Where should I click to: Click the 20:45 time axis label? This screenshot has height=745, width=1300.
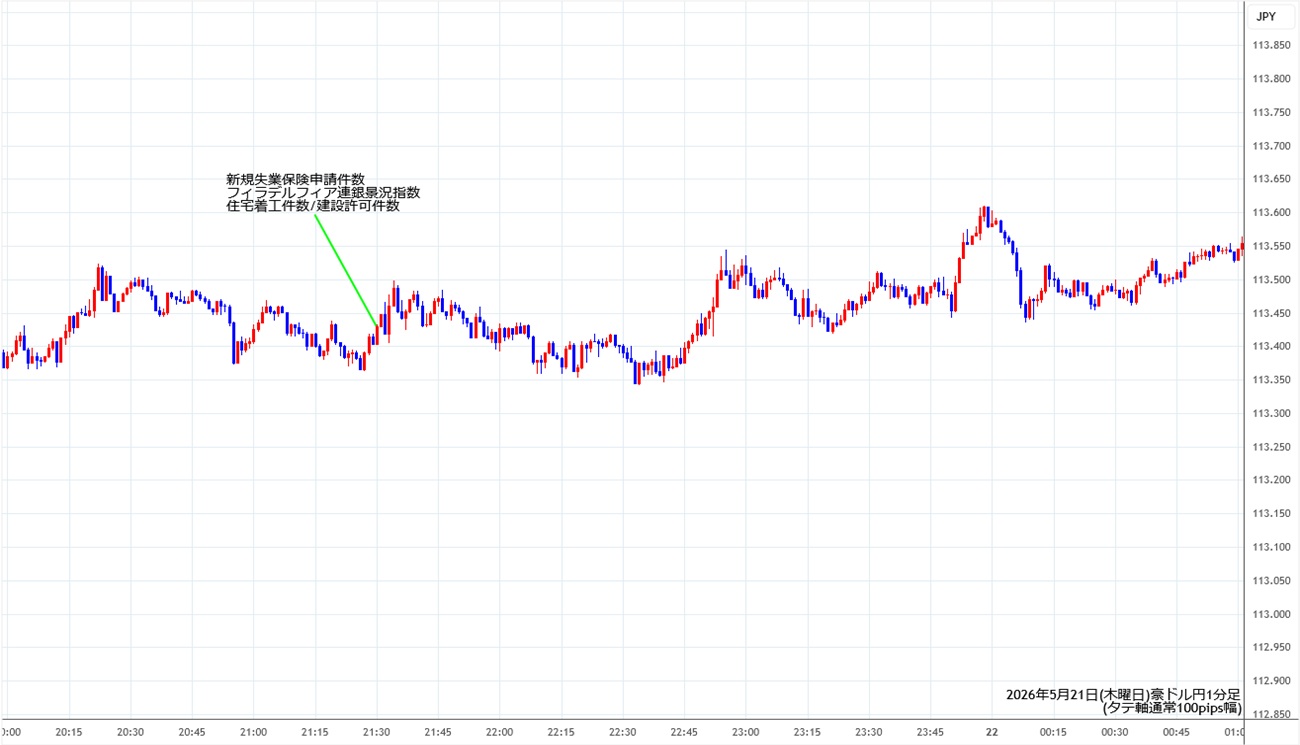point(192,732)
